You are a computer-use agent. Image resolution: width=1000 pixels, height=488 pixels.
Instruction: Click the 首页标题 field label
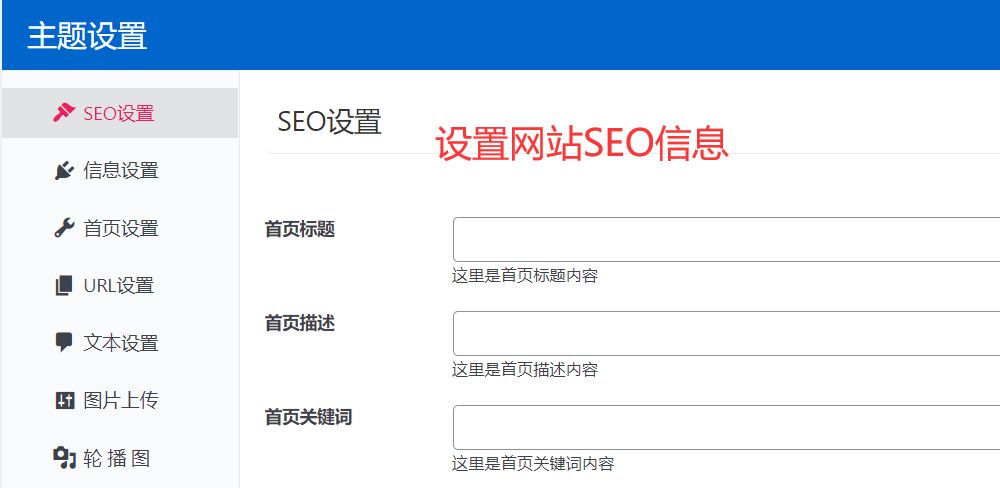tap(300, 229)
